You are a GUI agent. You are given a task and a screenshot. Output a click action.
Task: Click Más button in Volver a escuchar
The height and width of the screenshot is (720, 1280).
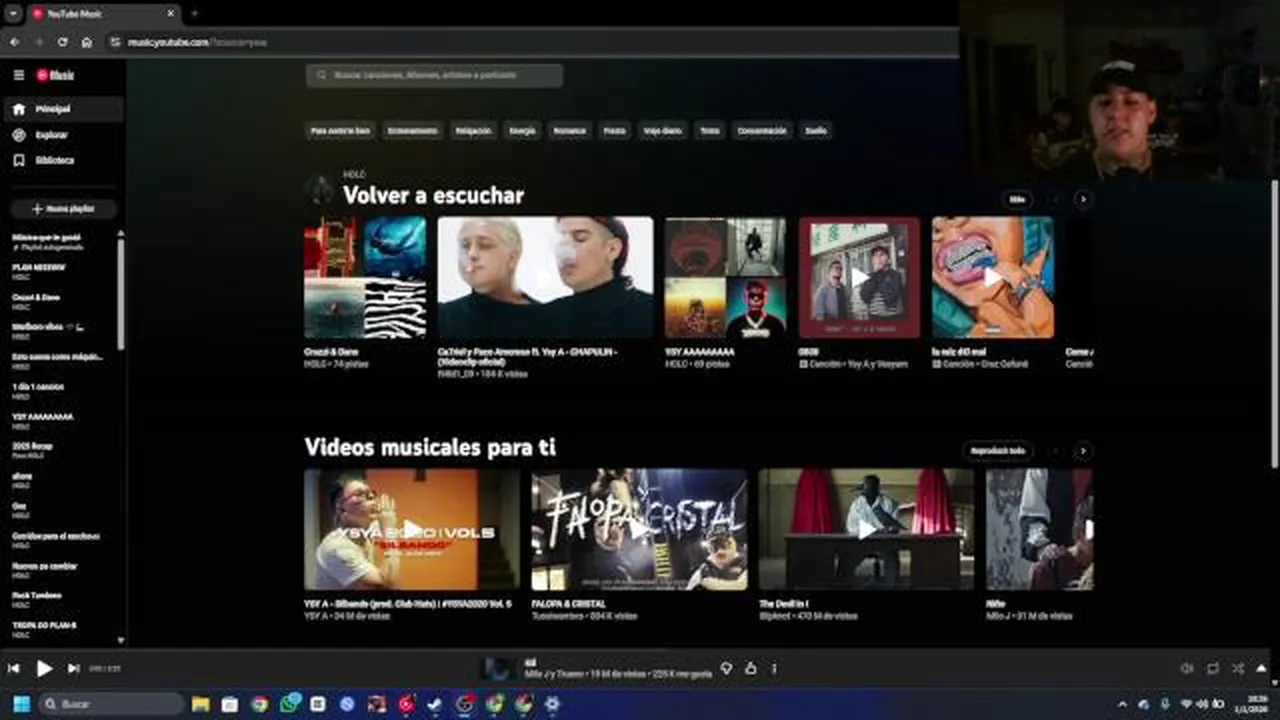(1017, 199)
